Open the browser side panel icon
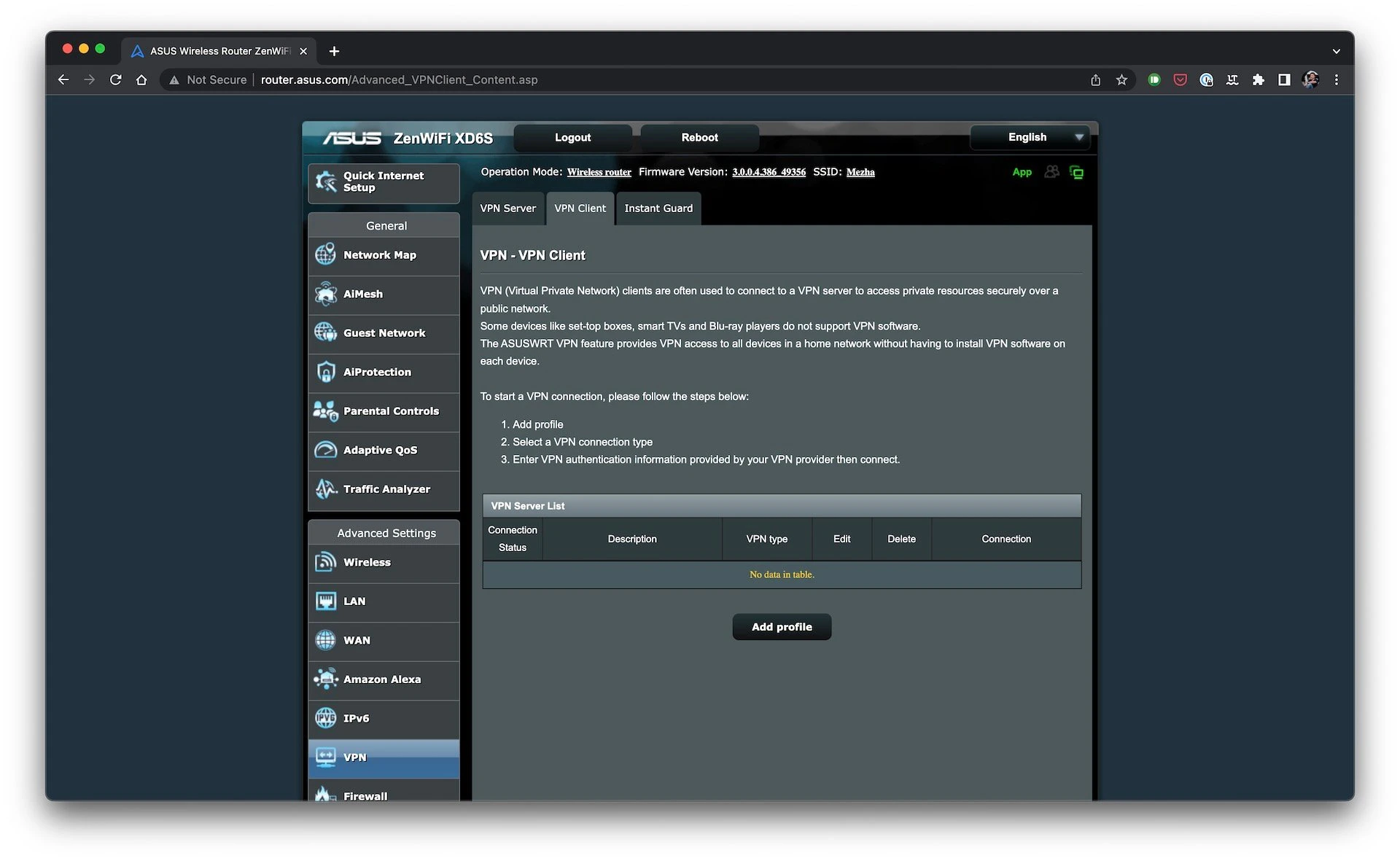 point(1284,80)
